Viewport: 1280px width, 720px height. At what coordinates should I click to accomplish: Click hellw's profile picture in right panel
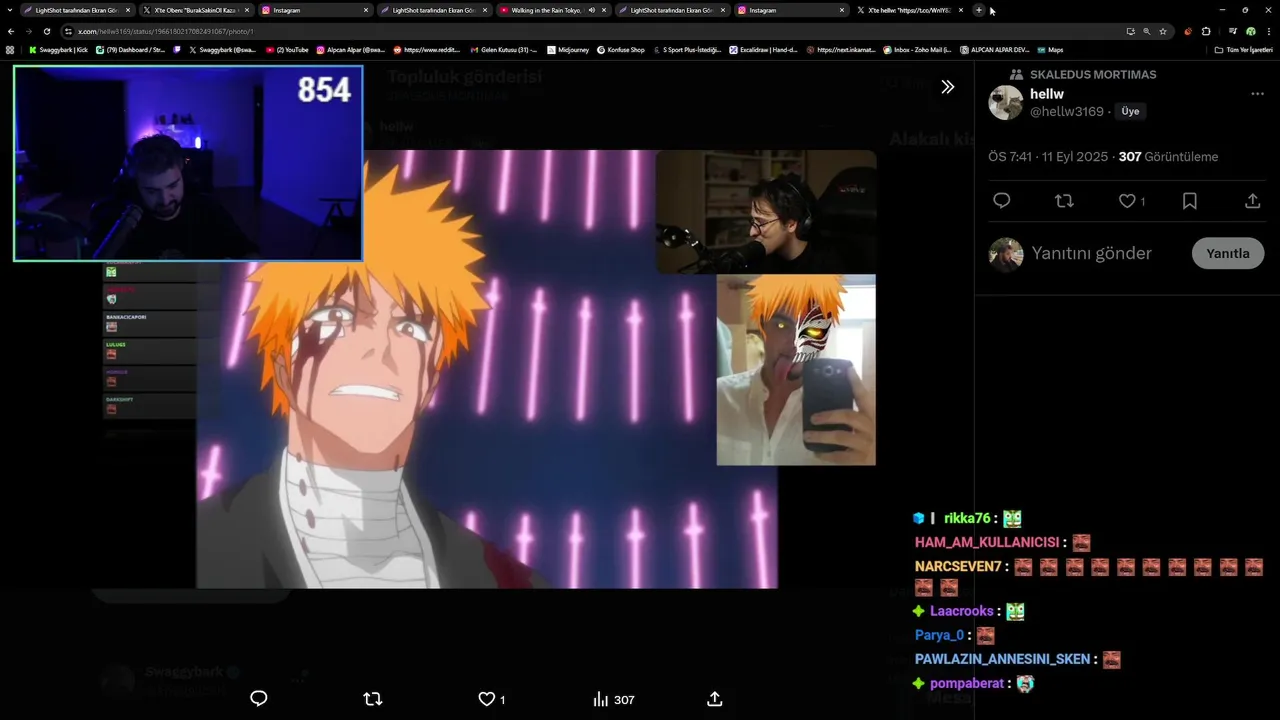[1006, 102]
